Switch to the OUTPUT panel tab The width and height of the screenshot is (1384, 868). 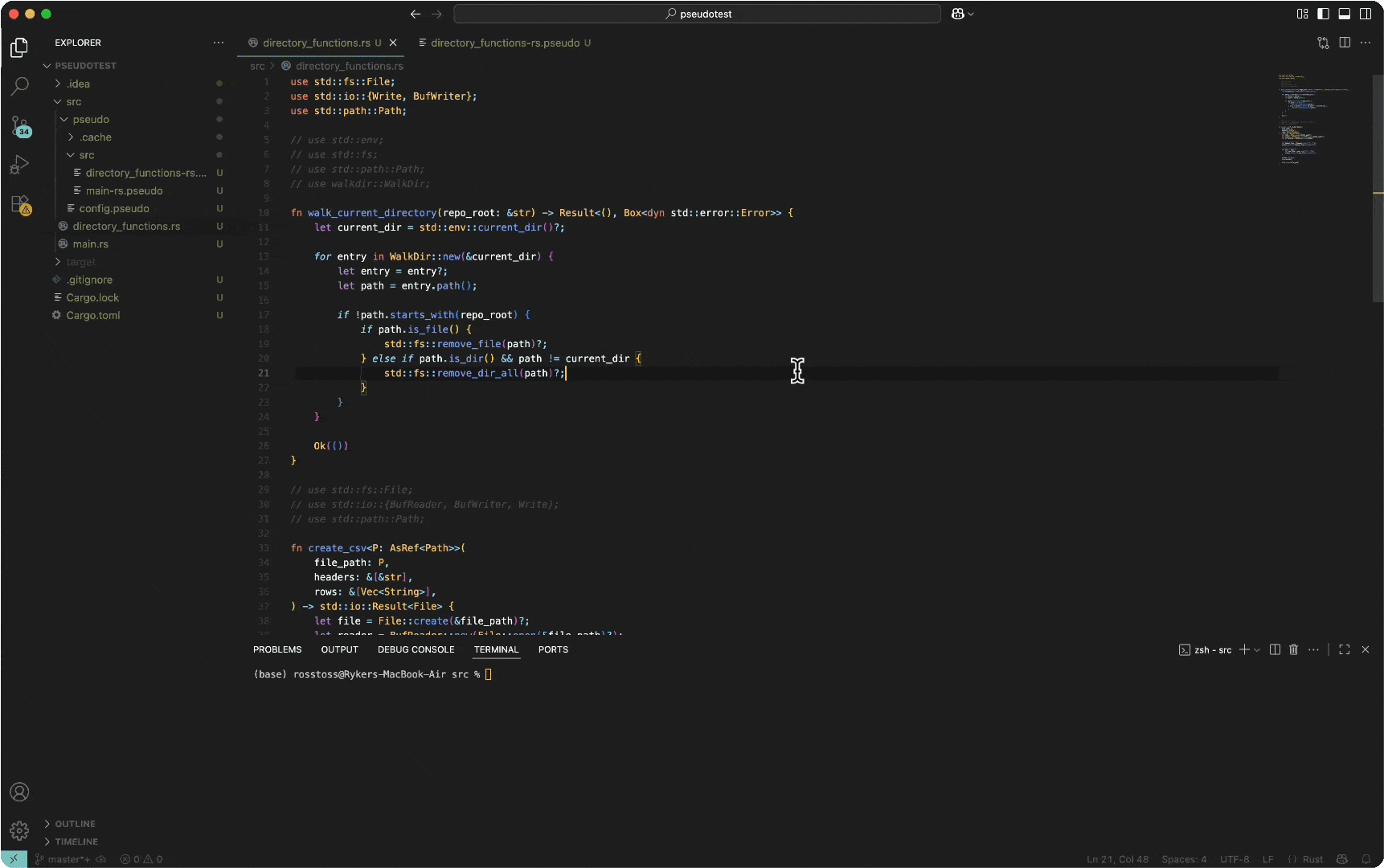[339, 649]
